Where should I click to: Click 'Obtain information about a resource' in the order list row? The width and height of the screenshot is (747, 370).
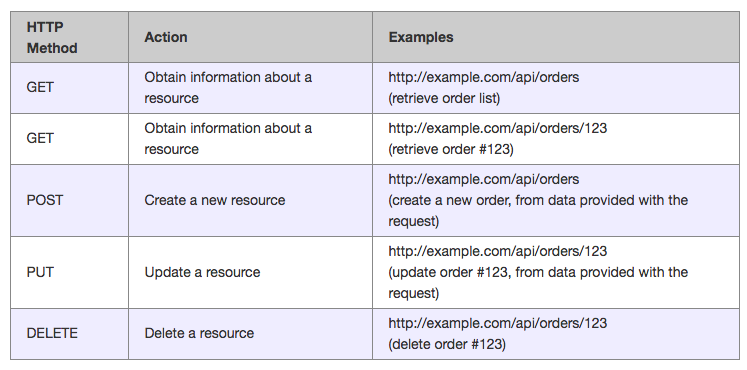click(x=228, y=88)
